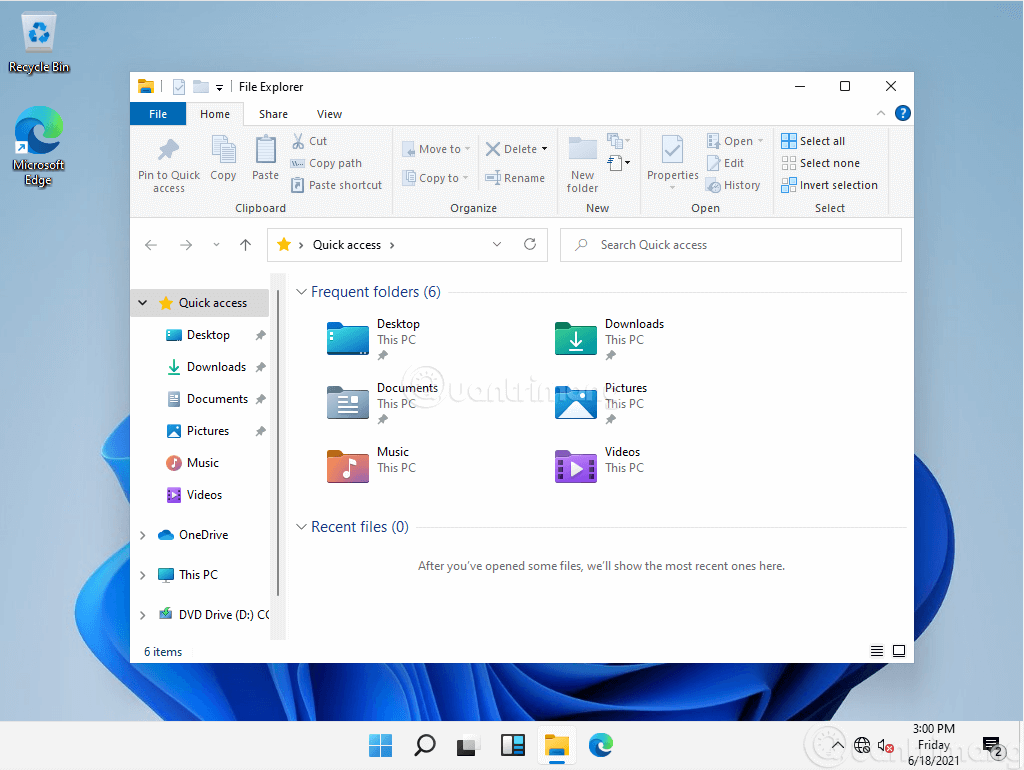Switch to the View ribbon tab
1024x770 pixels.
click(329, 113)
